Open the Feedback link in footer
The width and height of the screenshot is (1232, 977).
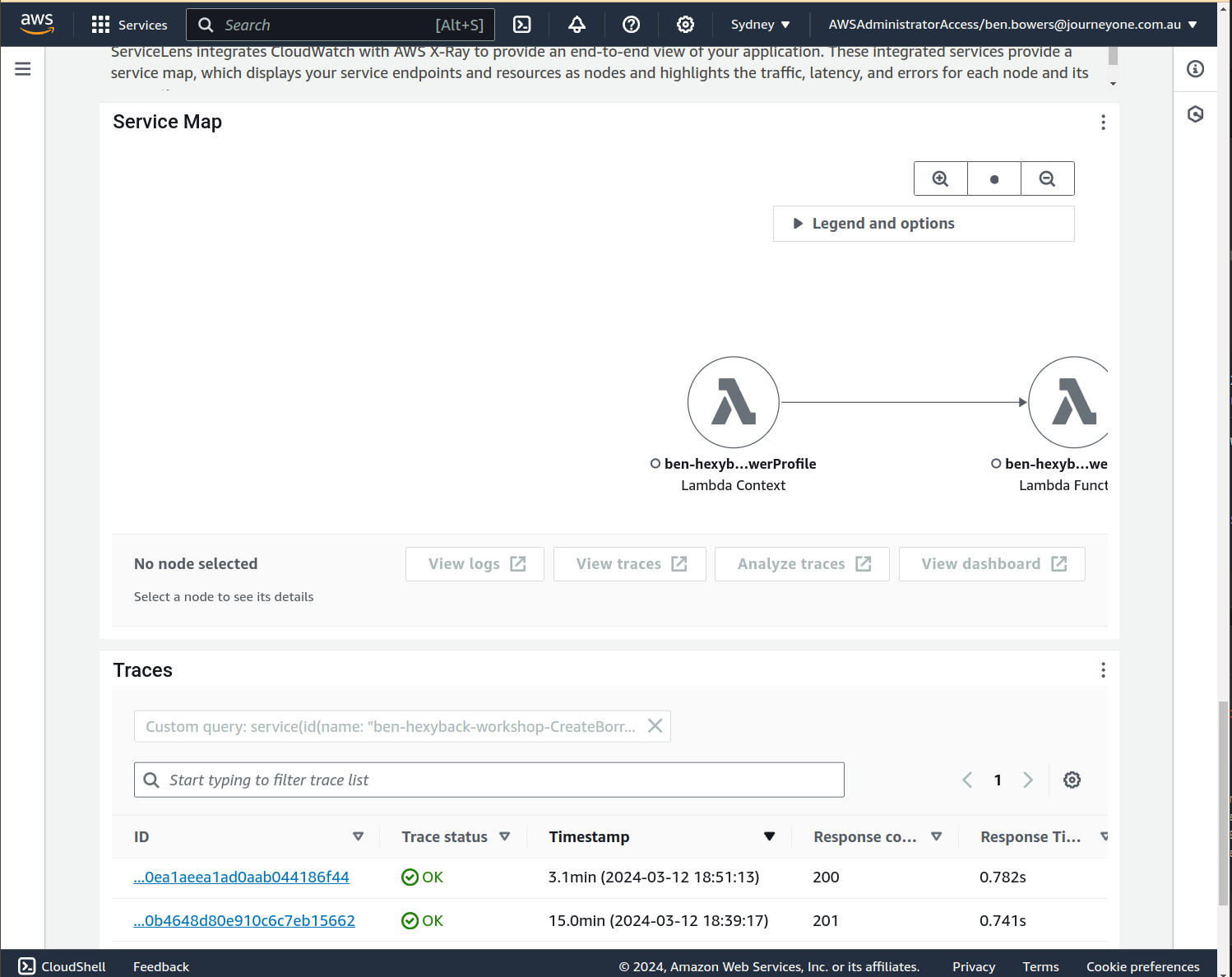(x=161, y=966)
